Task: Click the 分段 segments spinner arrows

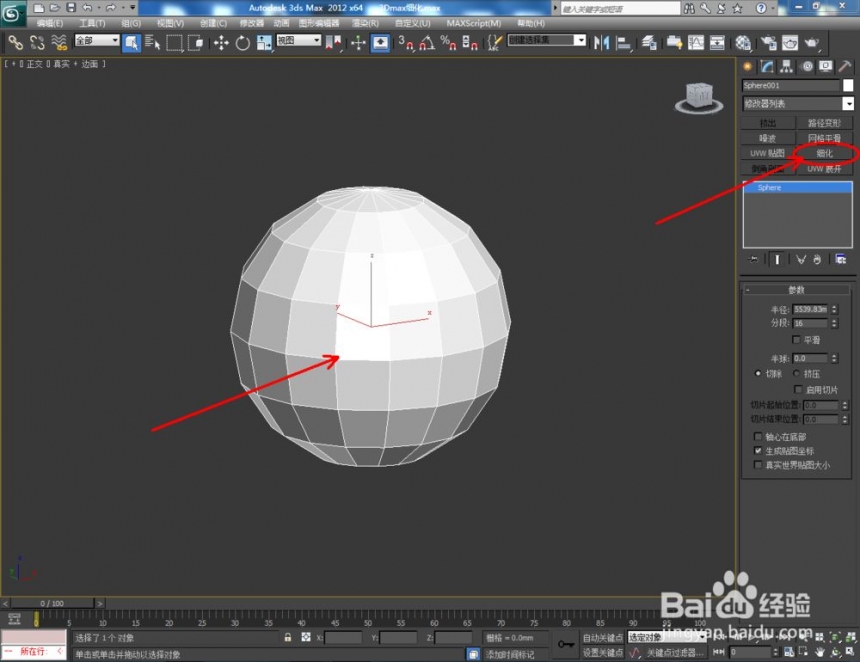Action: pyautogui.click(x=834, y=324)
